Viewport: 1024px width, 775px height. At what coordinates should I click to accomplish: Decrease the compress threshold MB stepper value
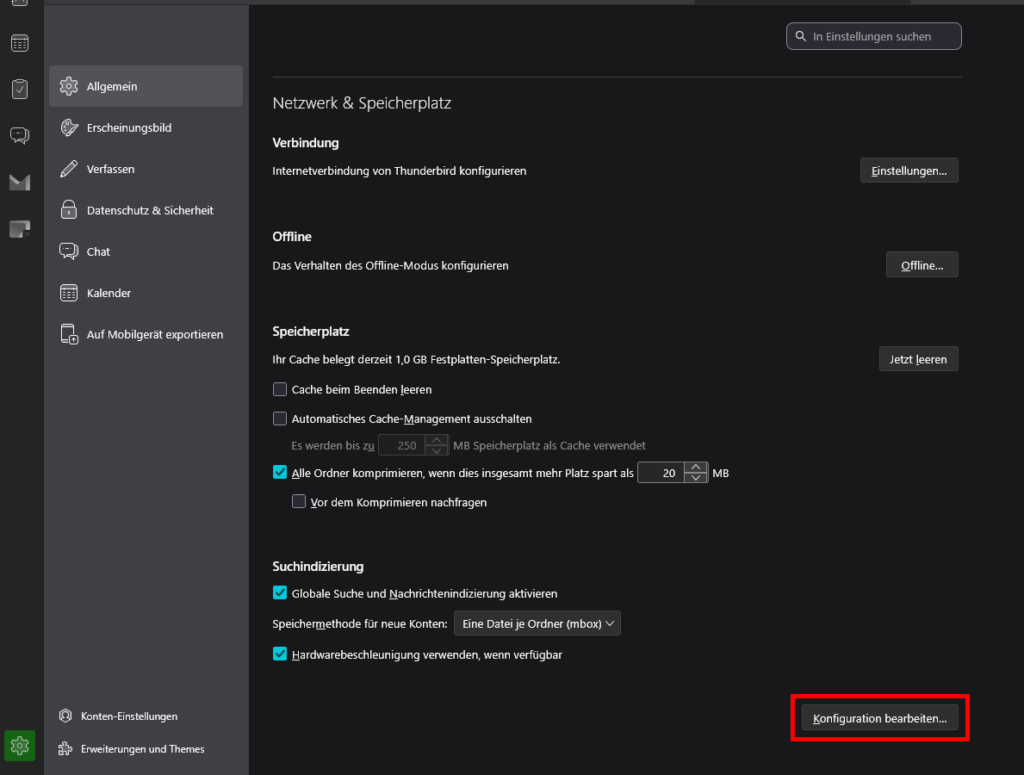pyautogui.click(x=696, y=478)
